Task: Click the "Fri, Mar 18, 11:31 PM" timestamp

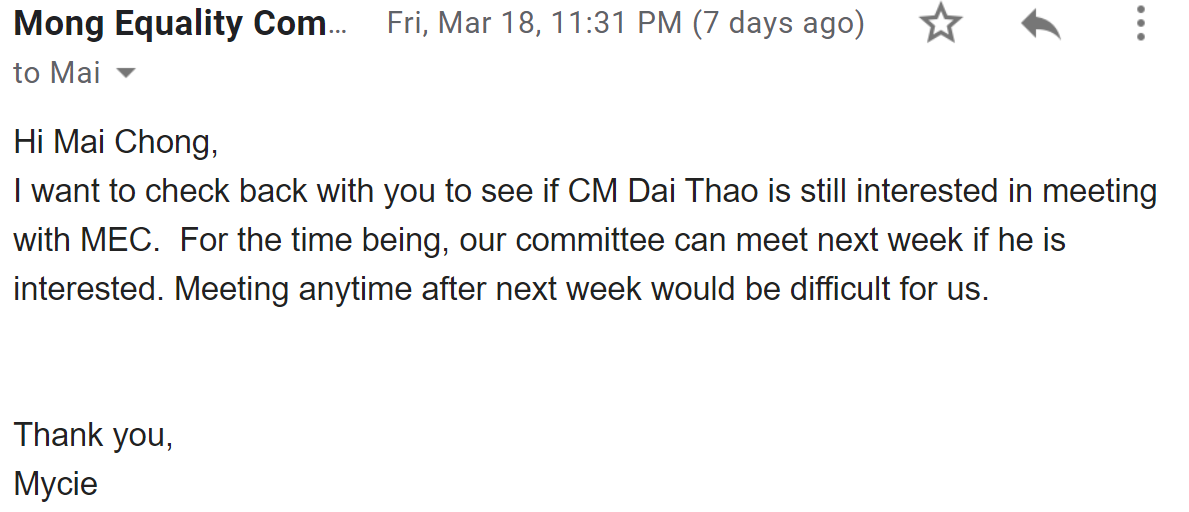Action: (535, 24)
